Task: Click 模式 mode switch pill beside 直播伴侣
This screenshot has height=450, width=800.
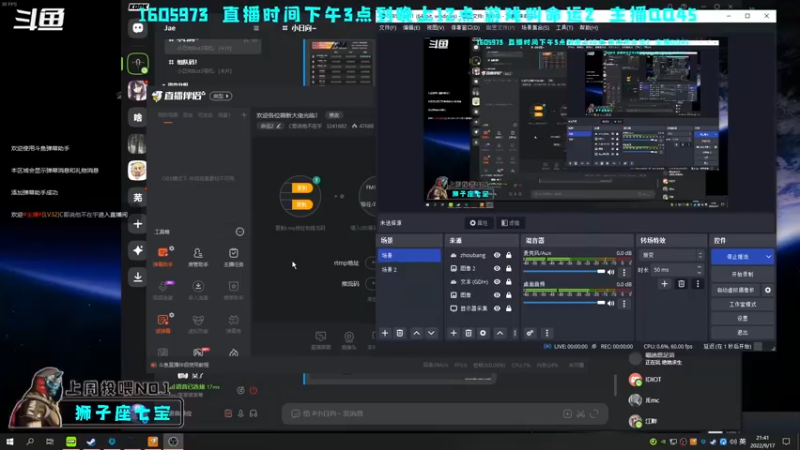Action: pyautogui.click(x=221, y=96)
